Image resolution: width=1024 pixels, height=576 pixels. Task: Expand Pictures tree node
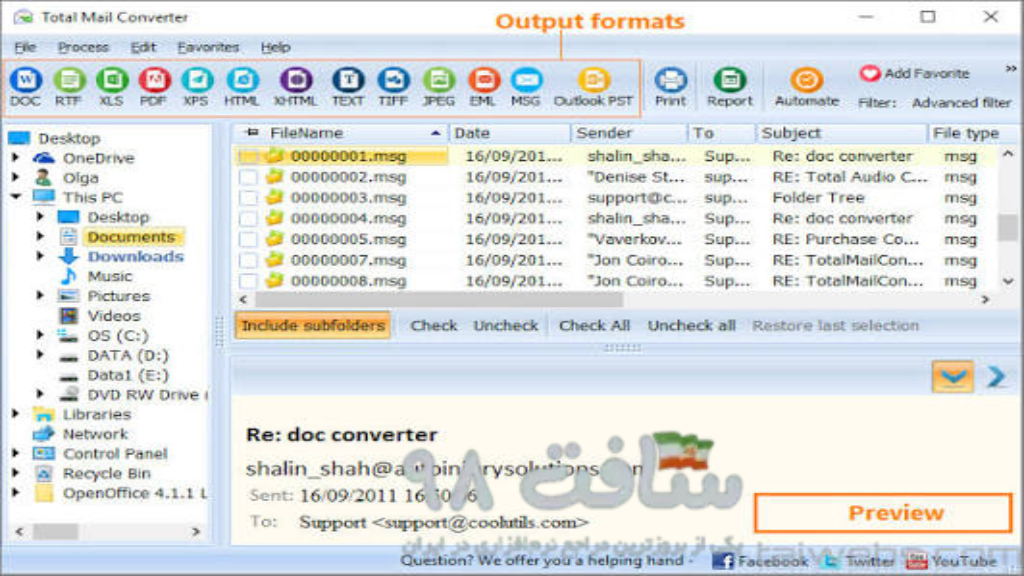coord(40,295)
